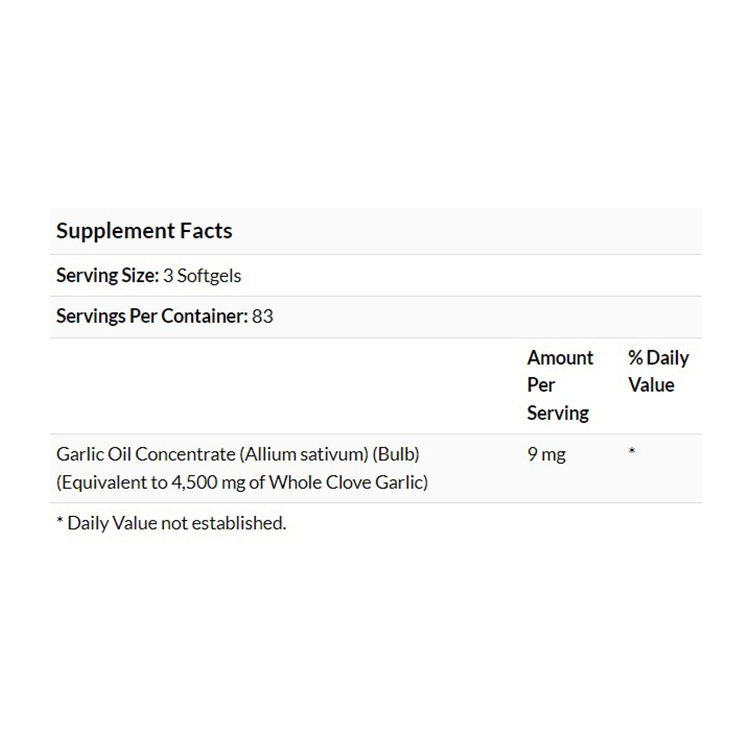Click the % Daily Value column header

[658, 371]
